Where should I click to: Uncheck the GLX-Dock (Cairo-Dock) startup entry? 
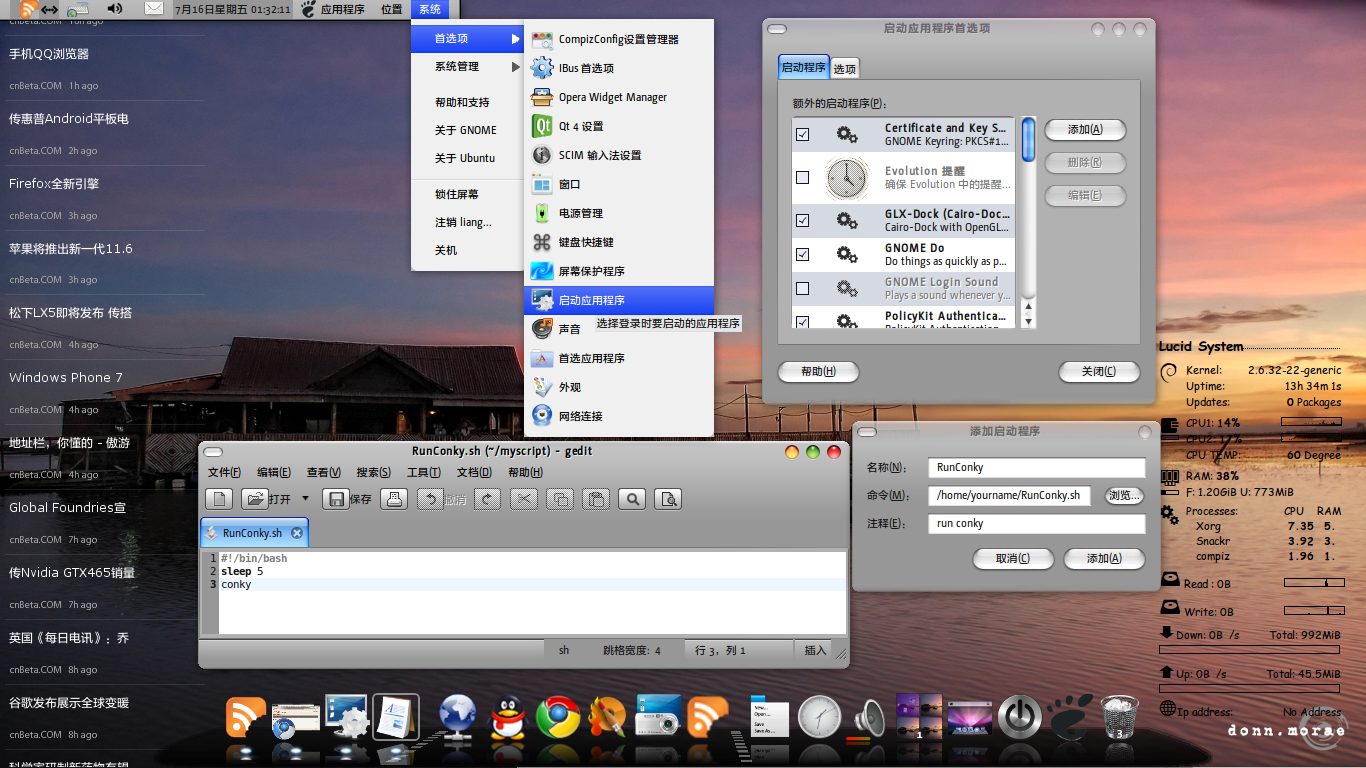(802, 220)
